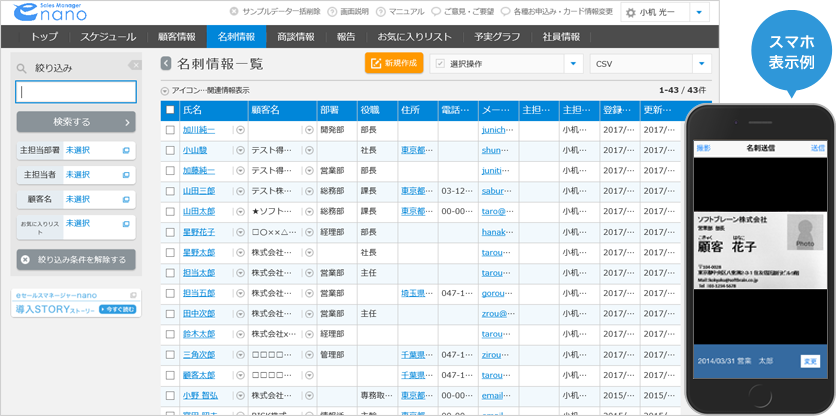Tap 送信 on the phone screen
The height and width of the screenshot is (416, 836).
click(x=818, y=148)
